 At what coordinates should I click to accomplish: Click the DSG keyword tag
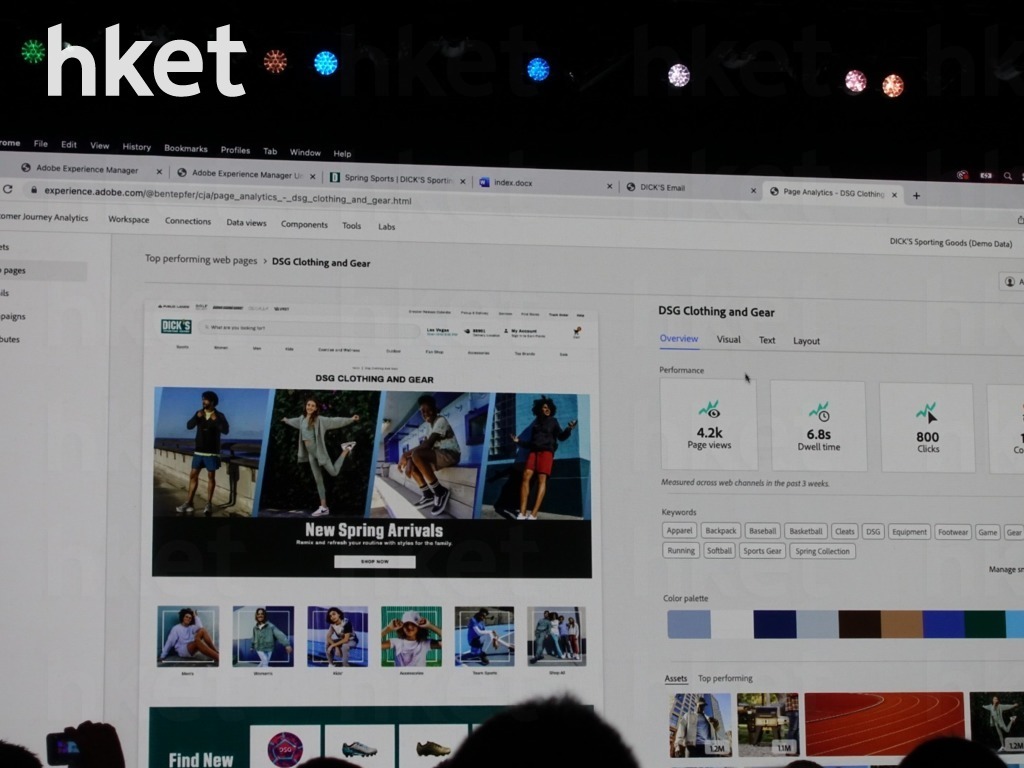pos(873,532)
